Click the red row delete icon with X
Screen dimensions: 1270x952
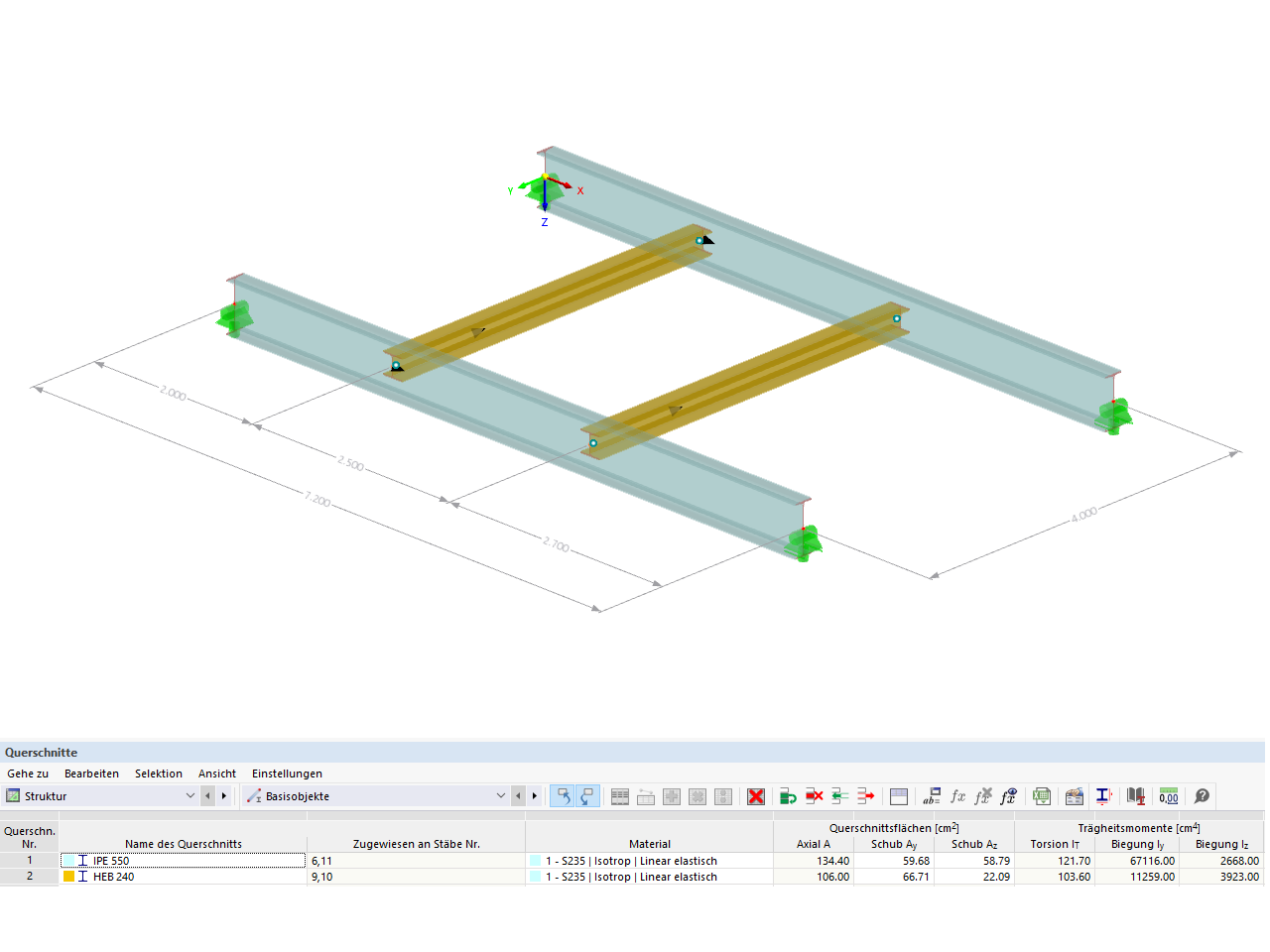[815, 796]
